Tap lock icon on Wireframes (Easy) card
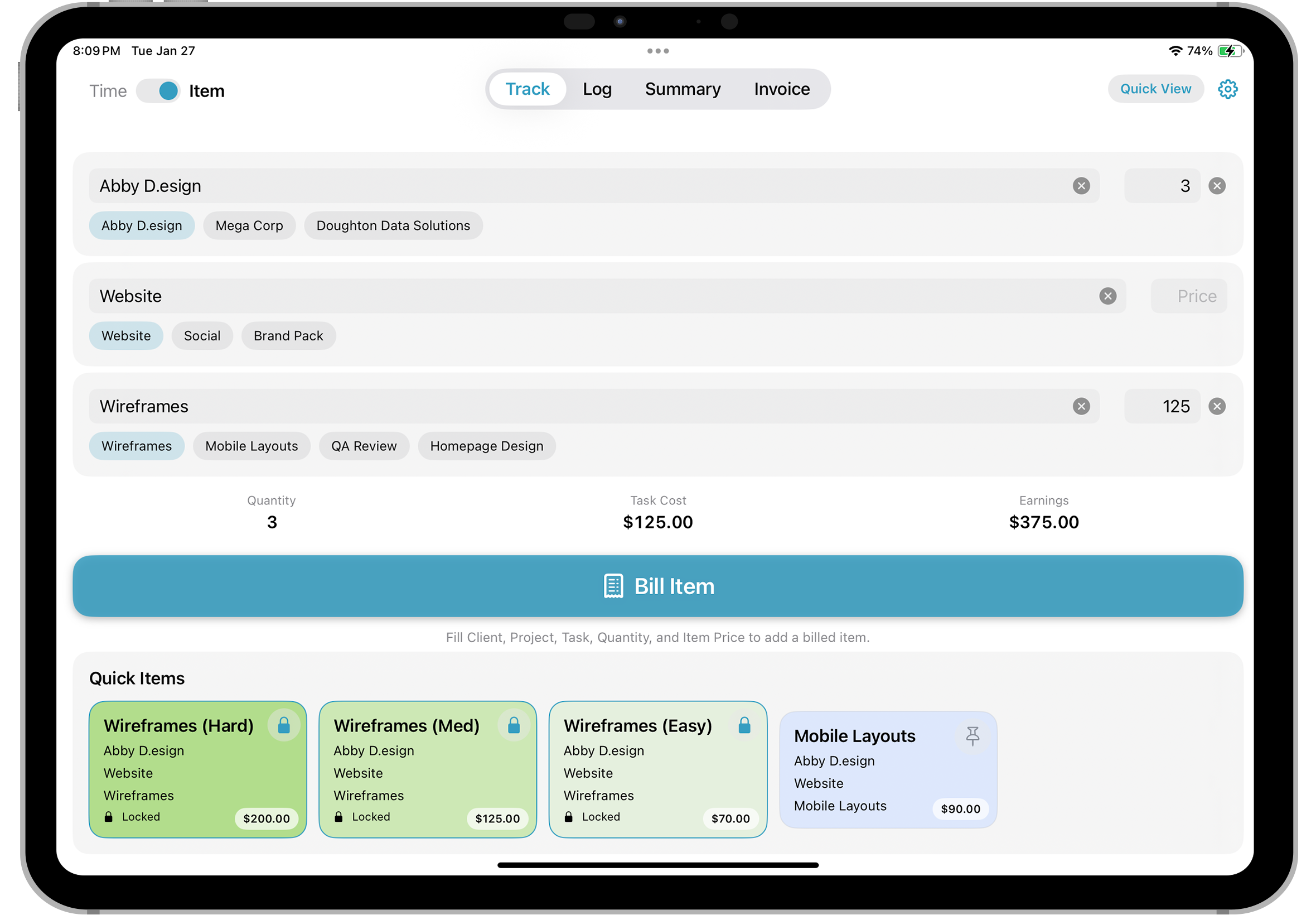Image resolution: width=1316 pixels, height=915 pixels. click(x=744, y=726)
